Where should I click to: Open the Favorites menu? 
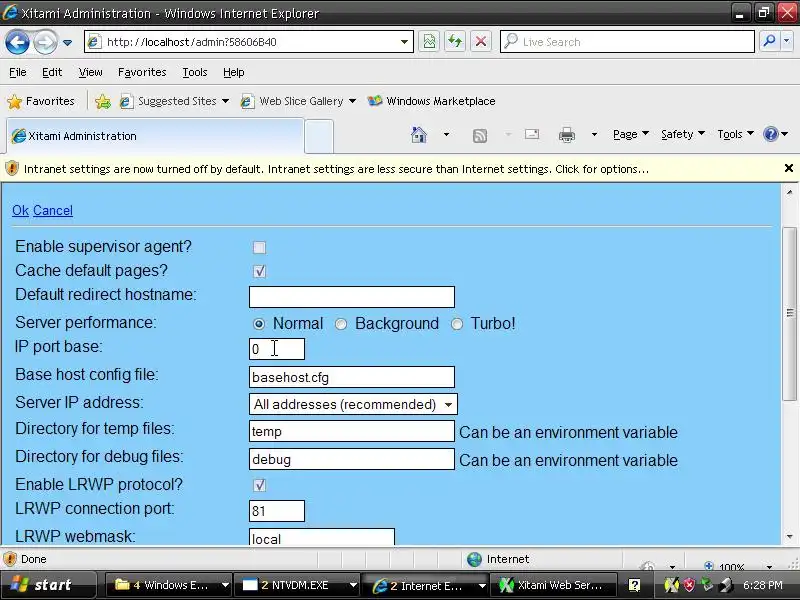point(142,72)
